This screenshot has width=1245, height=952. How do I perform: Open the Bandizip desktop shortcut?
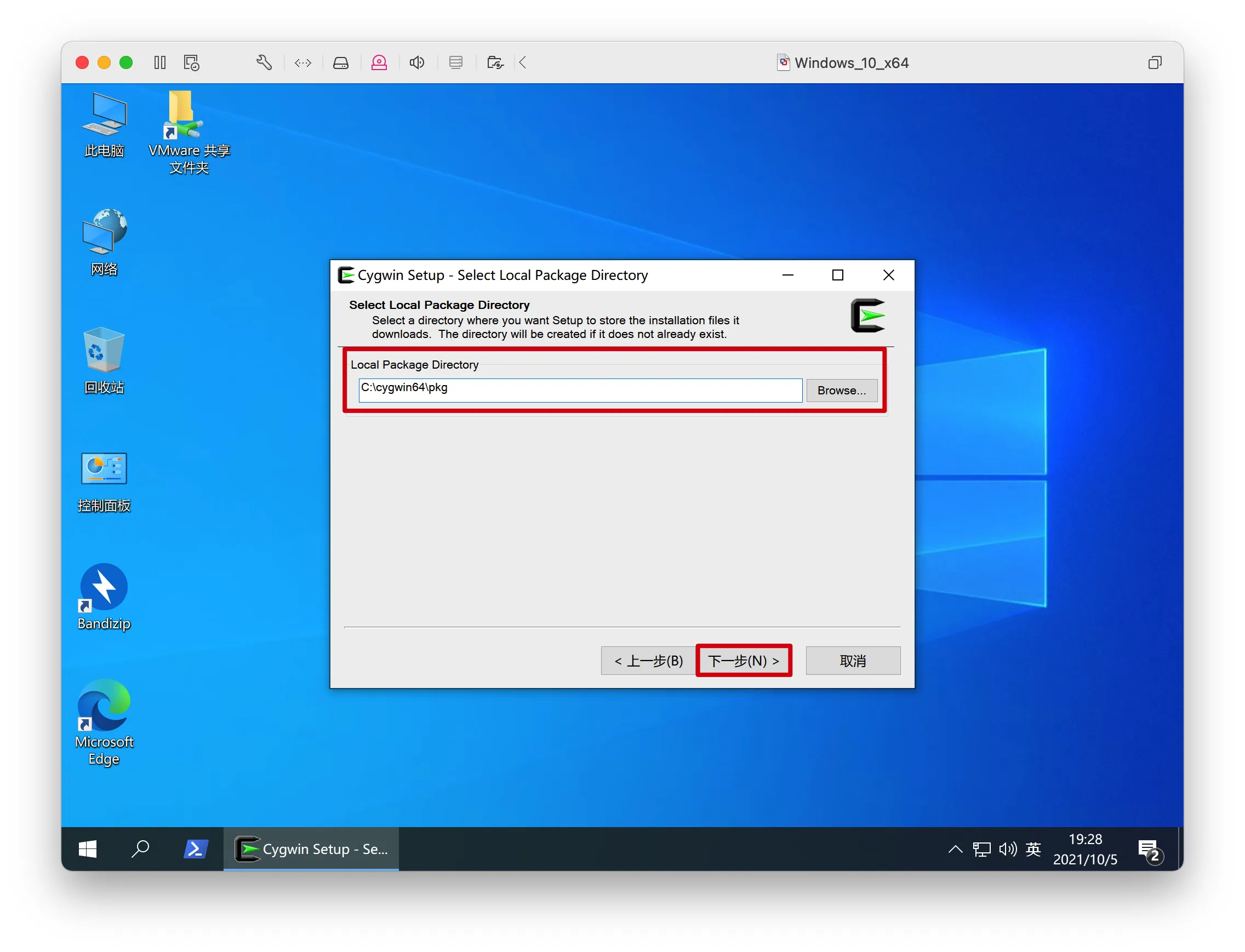coord(104,596)
